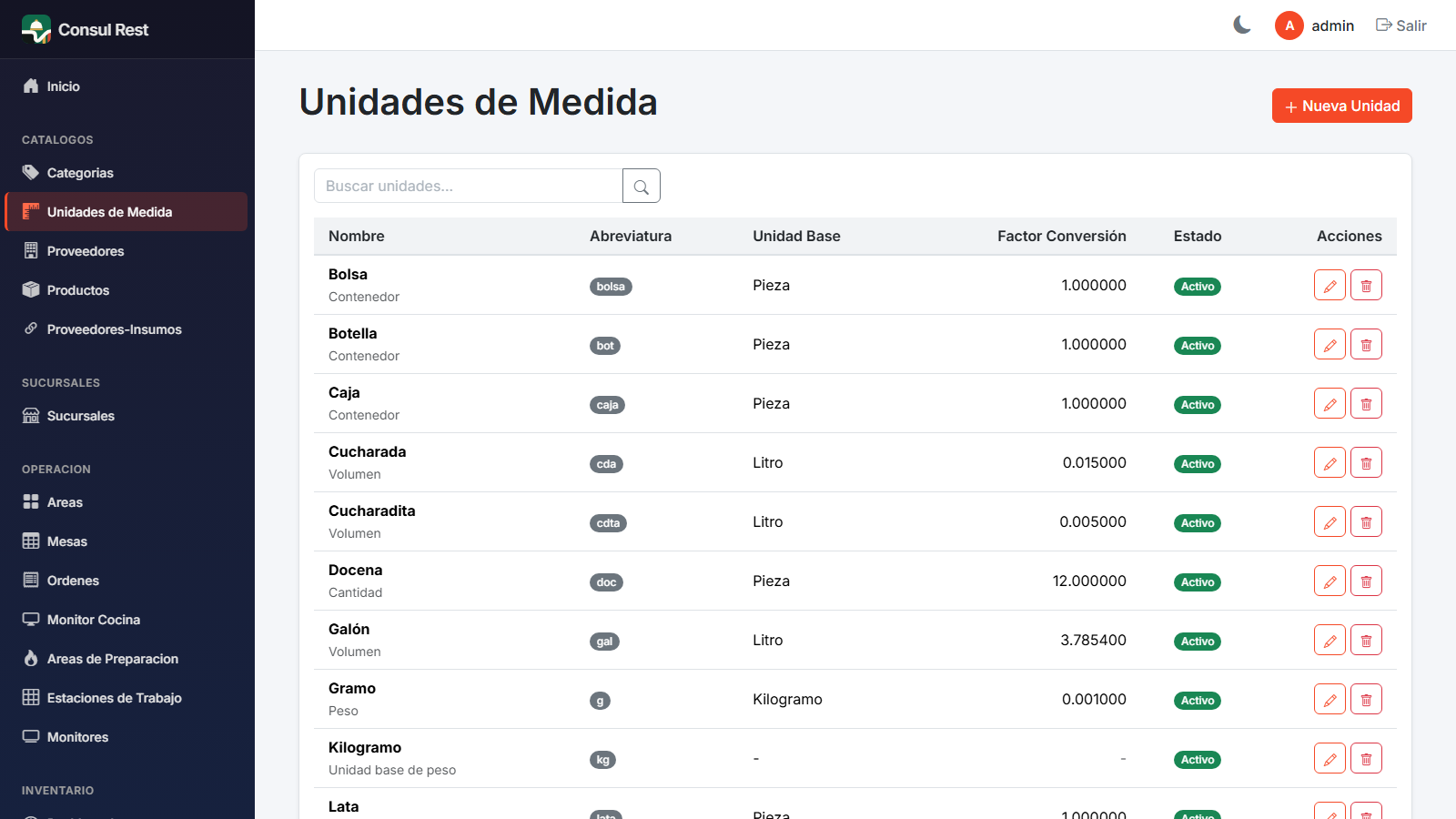Image resolution: width=1456 pixels, height=819 pixels.
Task: Click the Nombre column header
Action: (357, 237)
